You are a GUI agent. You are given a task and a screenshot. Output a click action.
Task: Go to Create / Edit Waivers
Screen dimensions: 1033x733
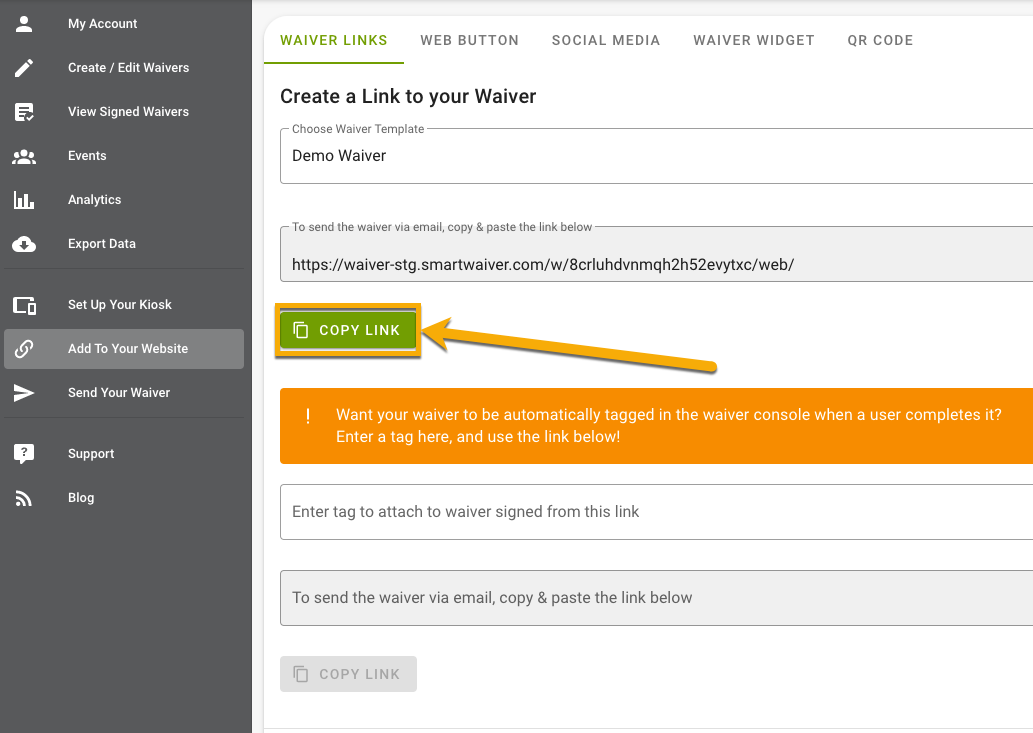(124, 68)
